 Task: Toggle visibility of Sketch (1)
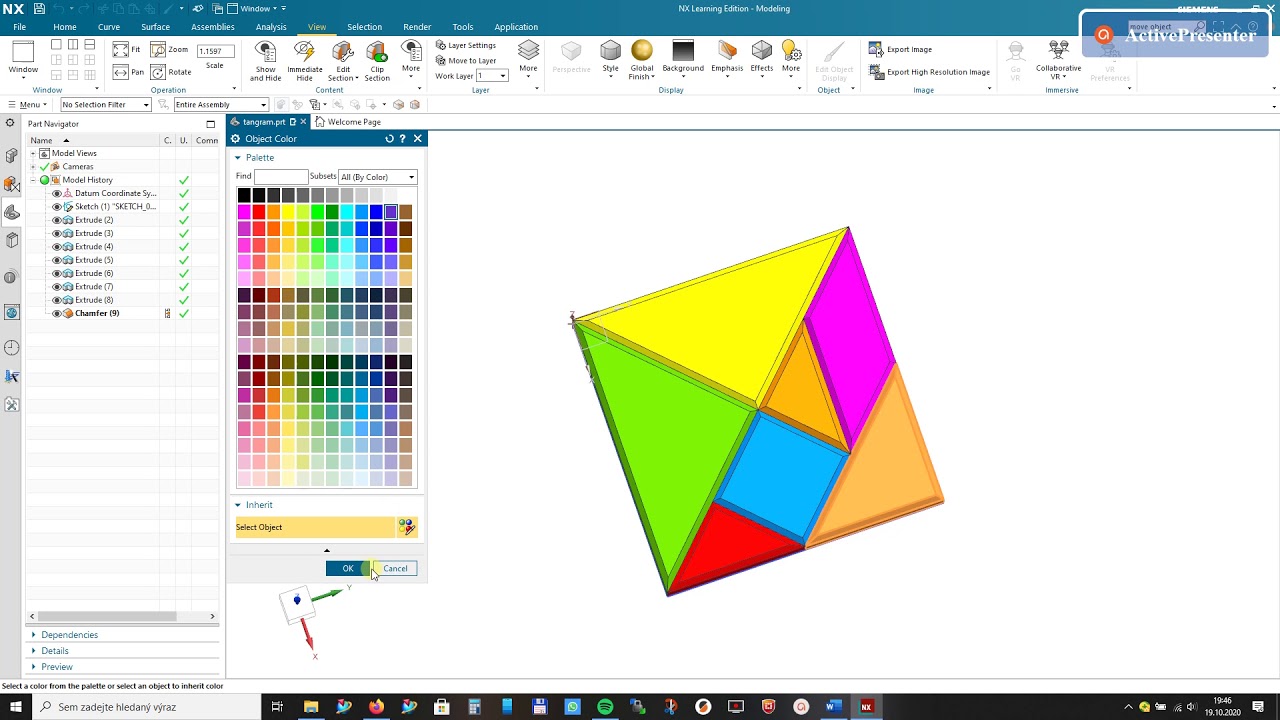[x=57, y=207]
